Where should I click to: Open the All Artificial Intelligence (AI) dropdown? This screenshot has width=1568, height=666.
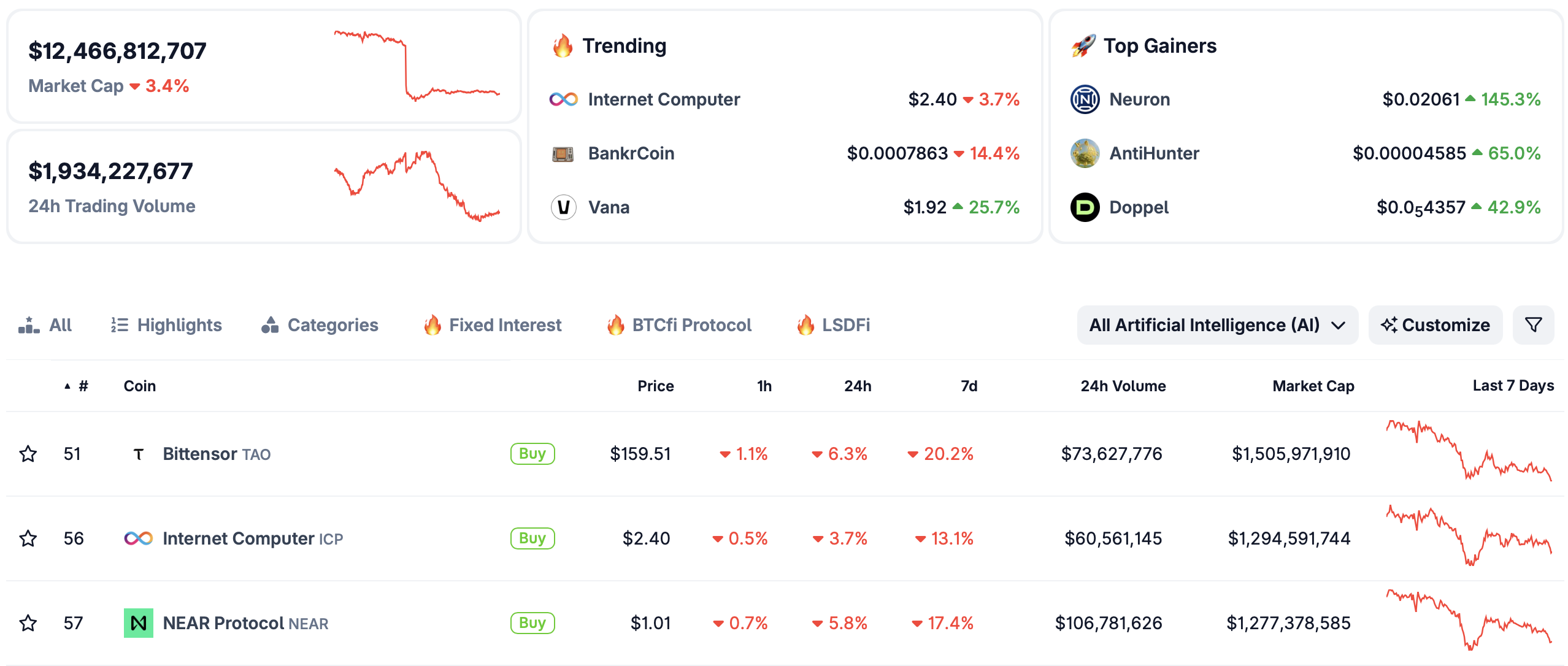[x=1217, y=325]
